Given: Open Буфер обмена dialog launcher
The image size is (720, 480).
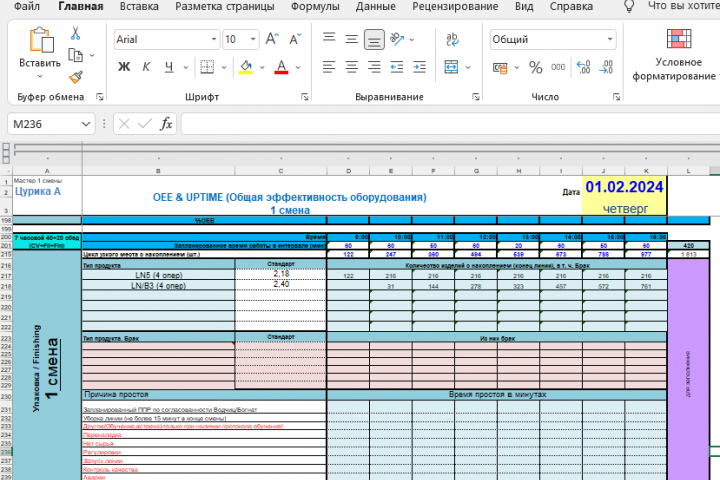Looking at the screenshot, I should [100, 96].
